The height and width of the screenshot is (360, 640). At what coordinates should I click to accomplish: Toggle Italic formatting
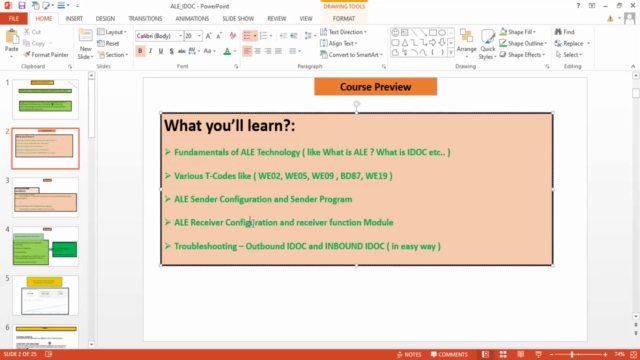pyautogui.click(x=150, y=51)
